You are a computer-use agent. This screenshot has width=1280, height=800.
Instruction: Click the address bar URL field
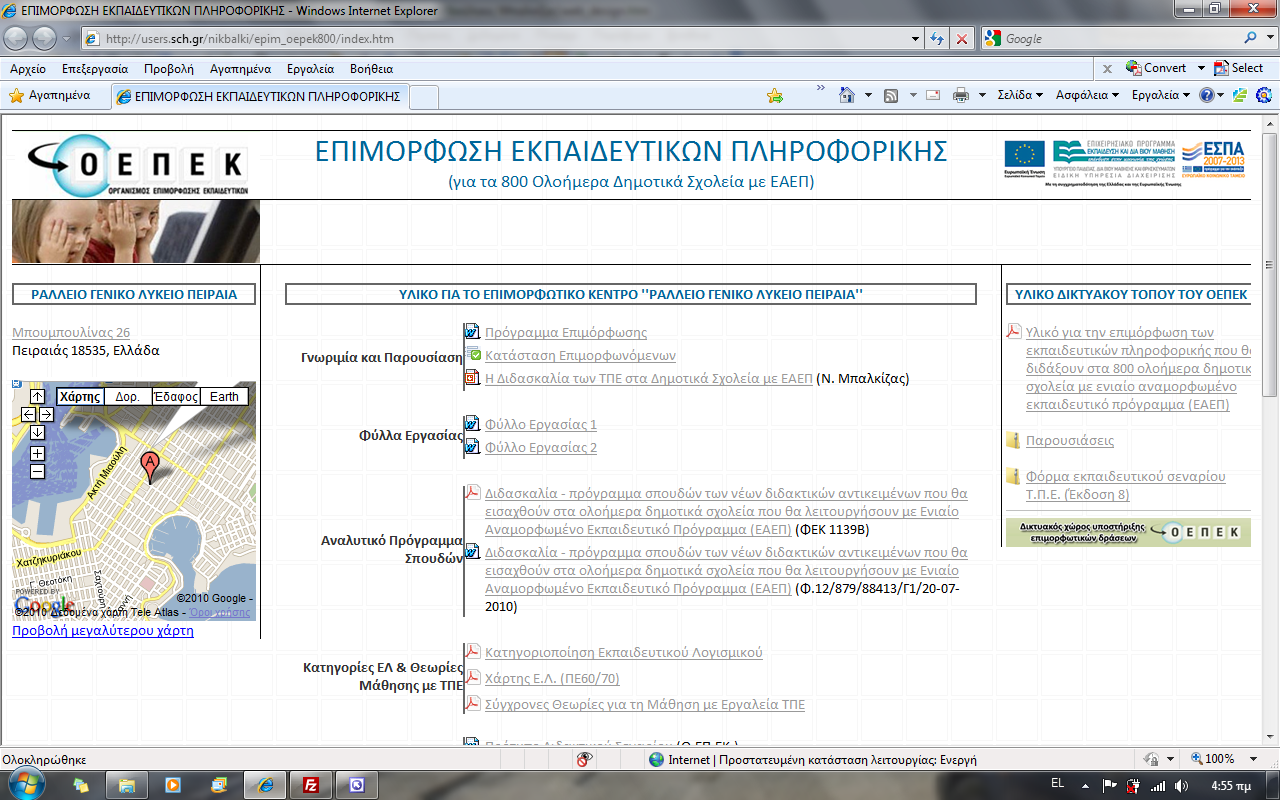click(x=500, y=39)
